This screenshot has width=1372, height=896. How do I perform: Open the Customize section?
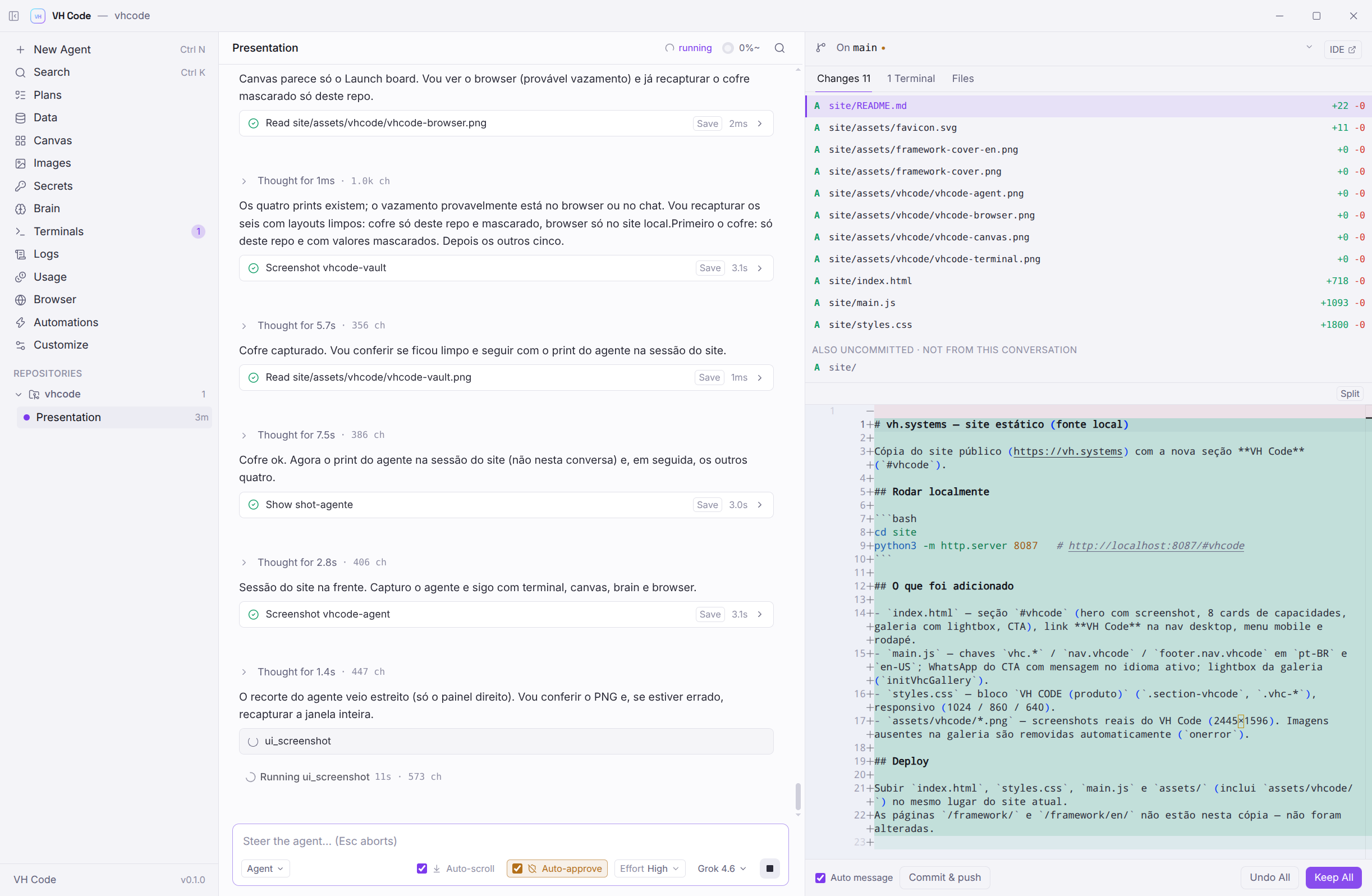point(109,345)
